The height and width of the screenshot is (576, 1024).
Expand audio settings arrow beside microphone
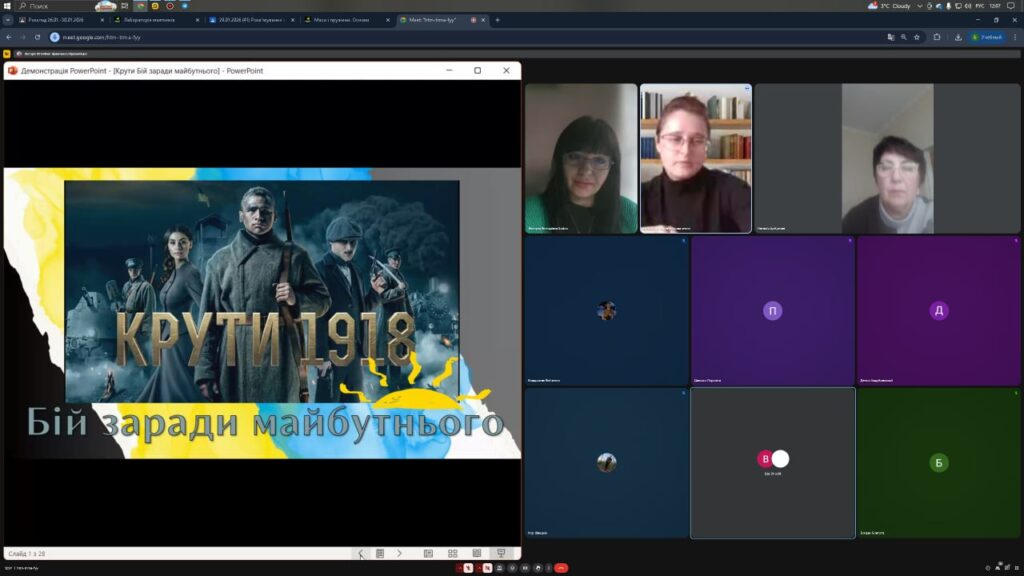(x=459, y=568)
